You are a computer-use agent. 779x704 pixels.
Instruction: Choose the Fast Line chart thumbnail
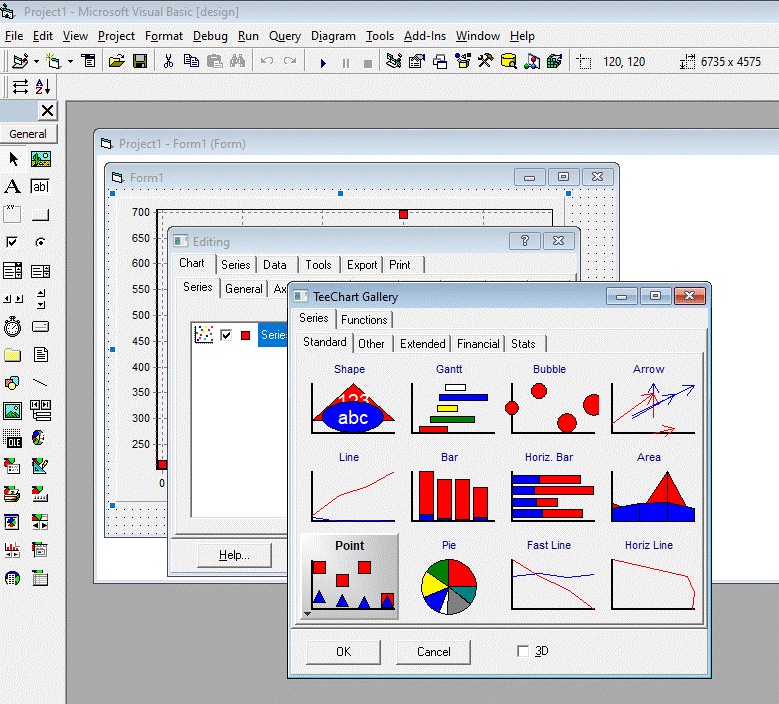click(x=549, y=578)
